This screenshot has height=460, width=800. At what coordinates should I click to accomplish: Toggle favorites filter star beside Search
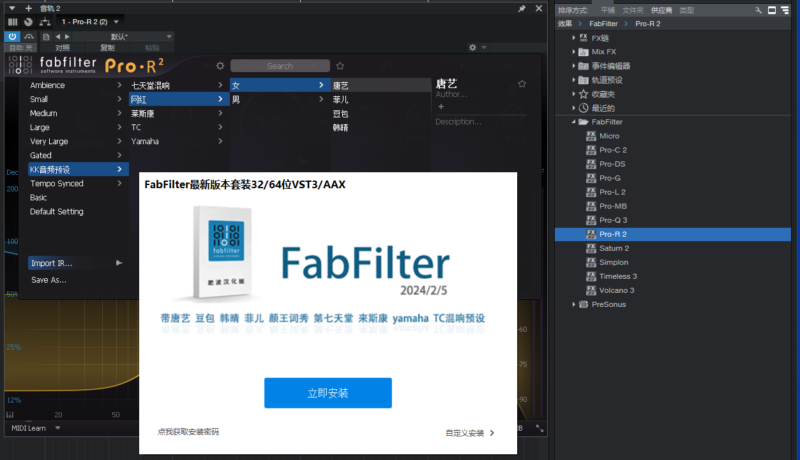[x=340, y=66]
